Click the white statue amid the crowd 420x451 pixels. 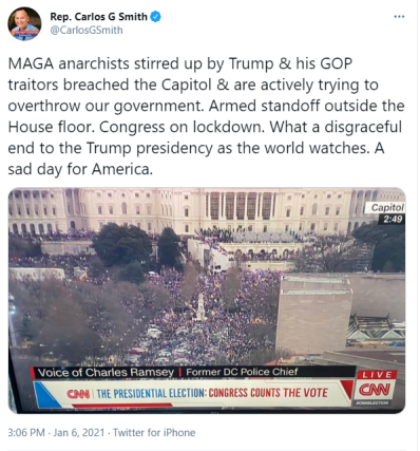coord(201,307)
